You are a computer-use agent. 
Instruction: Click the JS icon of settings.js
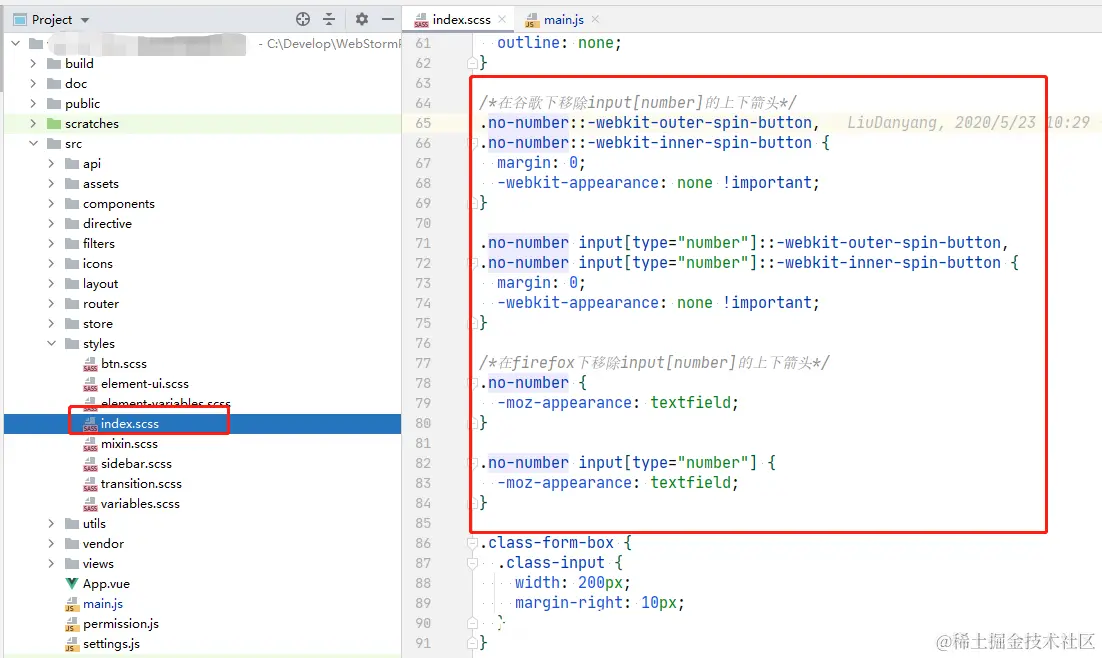72,645
